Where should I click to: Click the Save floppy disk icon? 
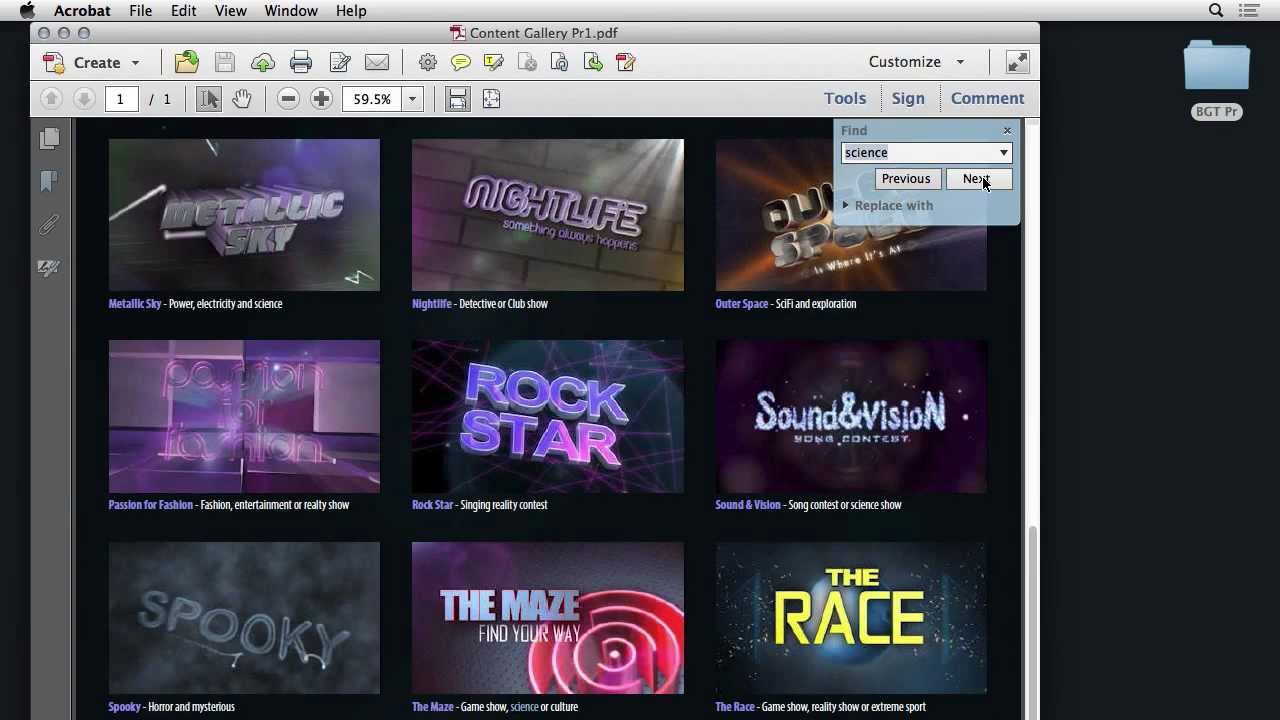225,62
